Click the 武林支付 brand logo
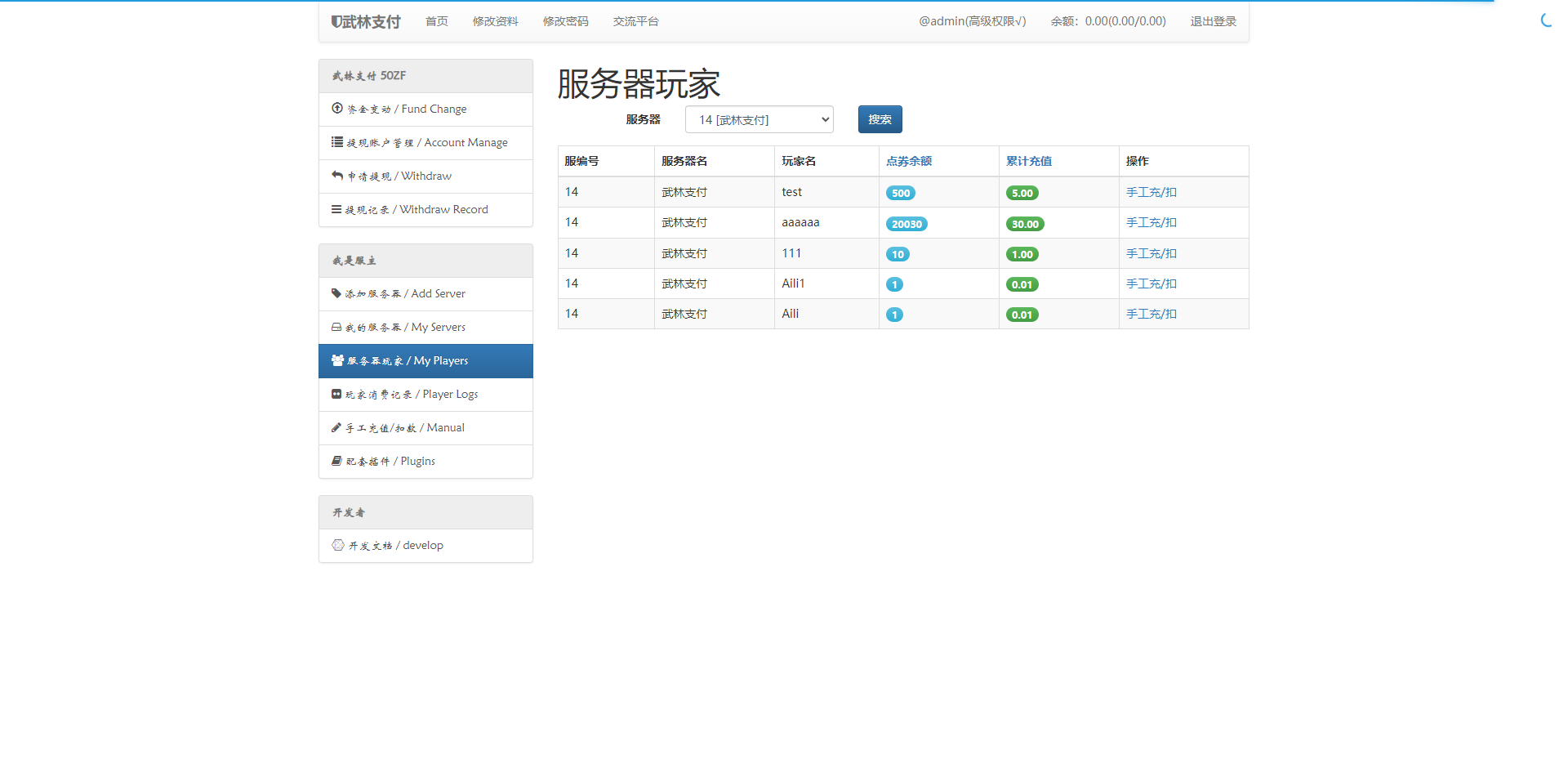The width and height of the screenshot is (1568, 759). click(366, 21)
